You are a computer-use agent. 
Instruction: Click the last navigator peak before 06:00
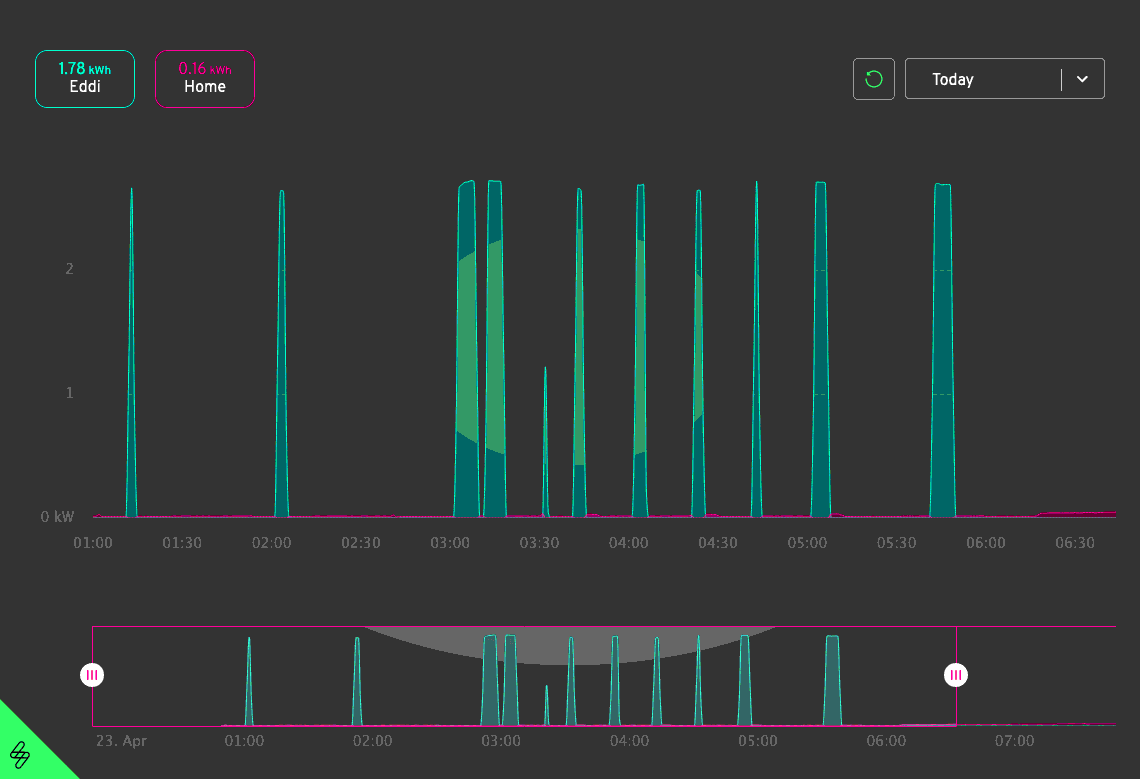pyautogui.click(x=832, y=690)
